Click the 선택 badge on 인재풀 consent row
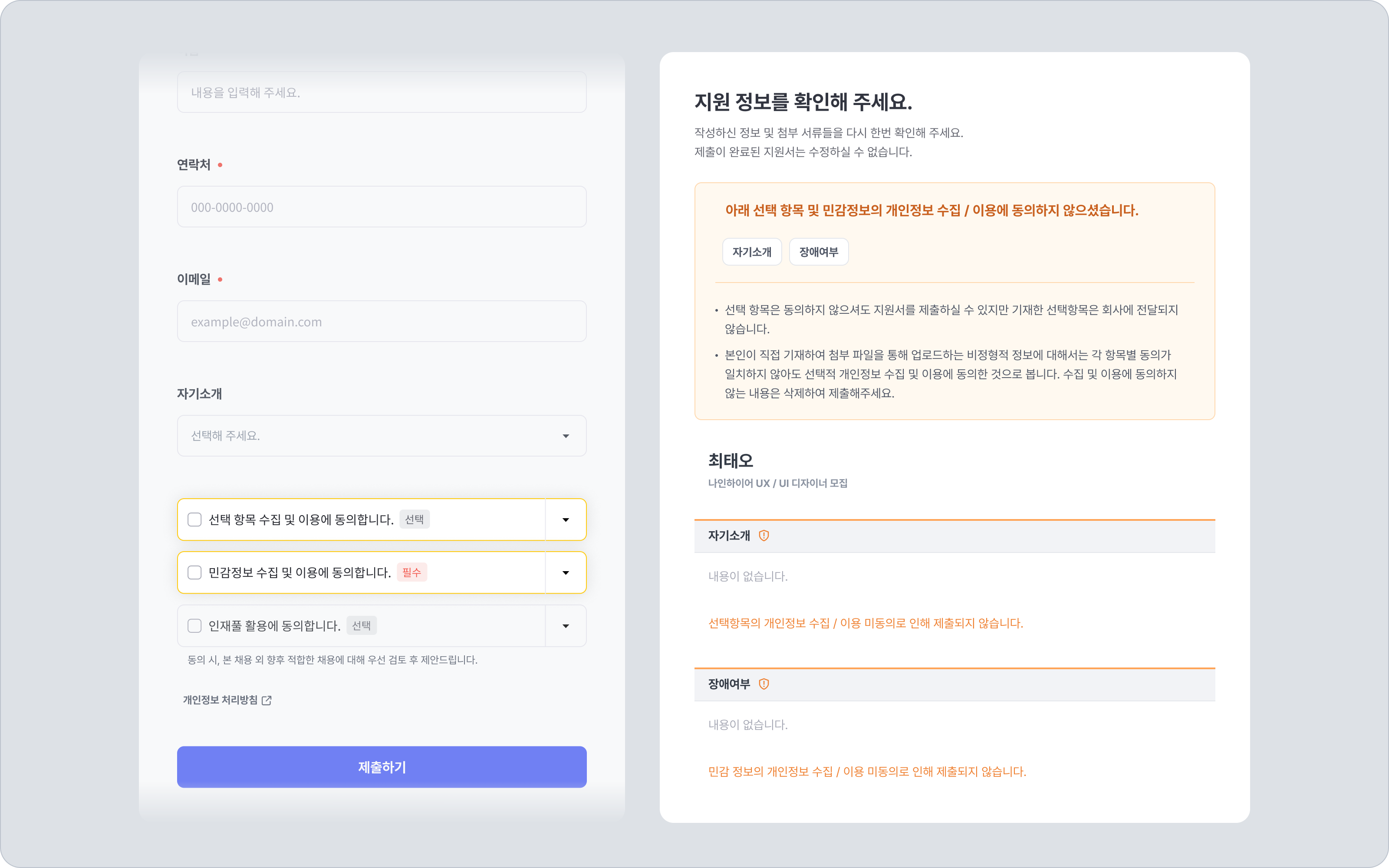This screenshot has height=868, width=1389. [361, 626]
